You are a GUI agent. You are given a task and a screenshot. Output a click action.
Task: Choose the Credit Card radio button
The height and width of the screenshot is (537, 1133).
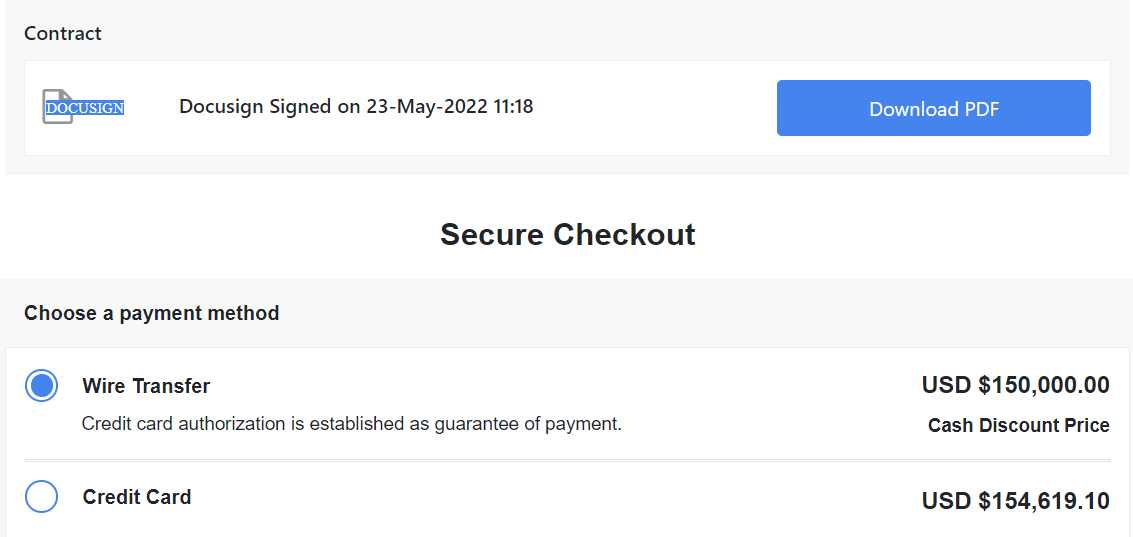coord(41,497)
